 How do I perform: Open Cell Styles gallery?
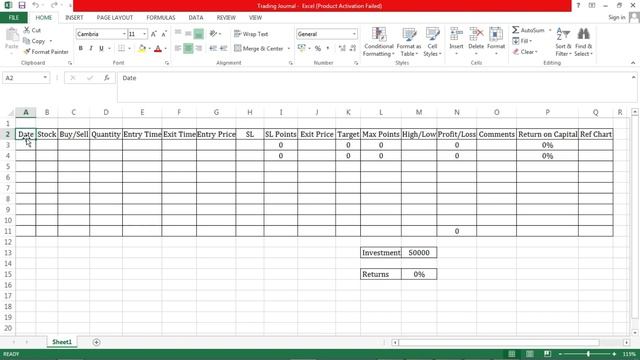pyautogui.click(x=432, y=42)
